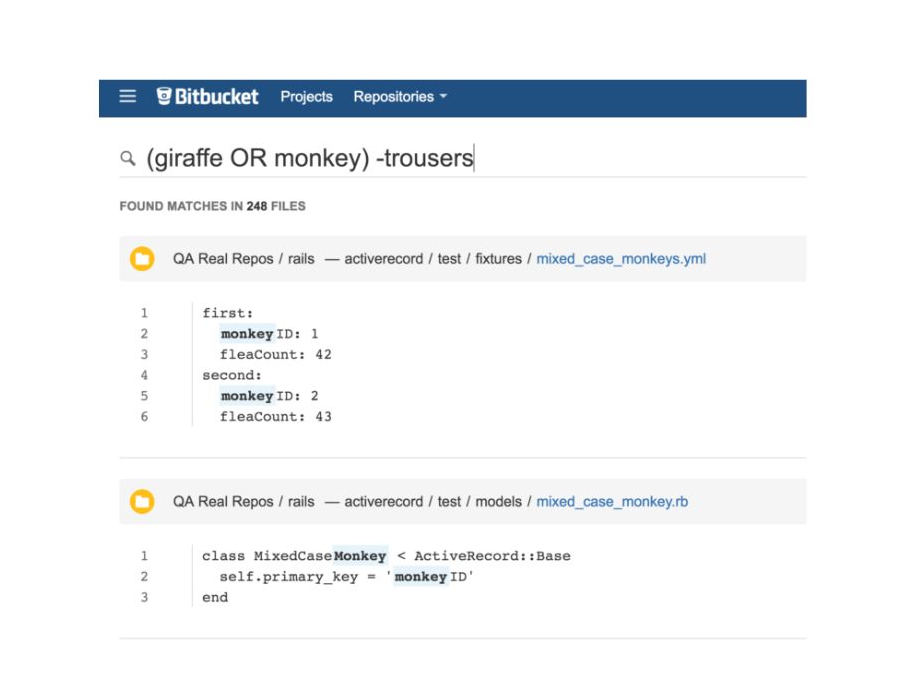This screenshot has height=678, width=907.
Task: Click the 'first:' code line
Action: click(227, 313)
